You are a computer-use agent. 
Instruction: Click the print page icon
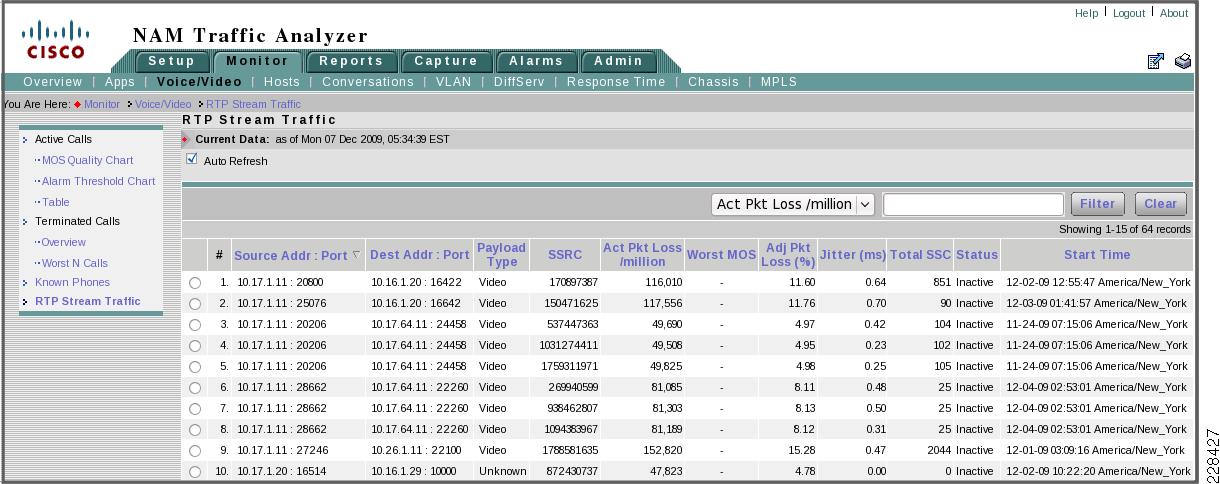tap(1183, 62)
